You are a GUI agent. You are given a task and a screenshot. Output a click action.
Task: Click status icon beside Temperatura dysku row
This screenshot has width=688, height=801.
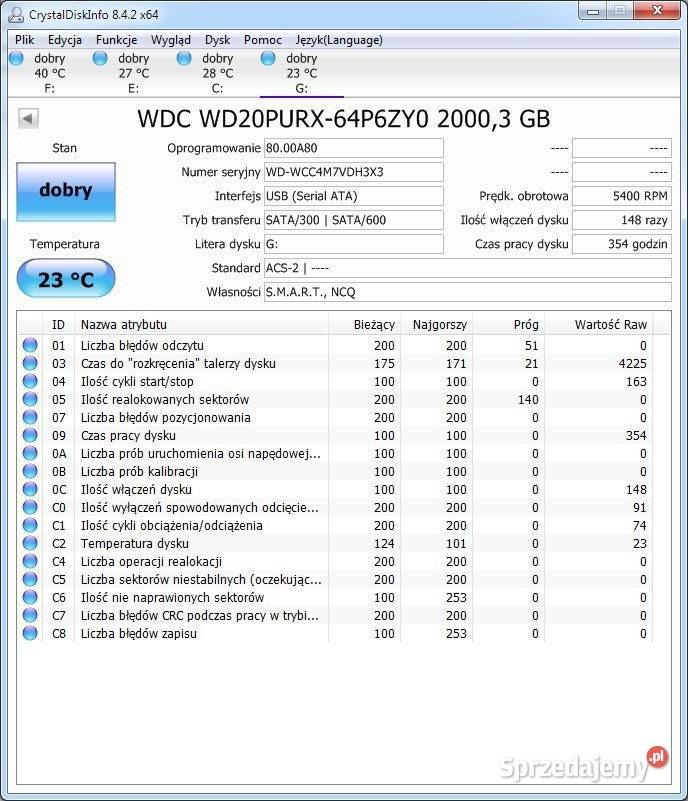click(x=30, y=544)
